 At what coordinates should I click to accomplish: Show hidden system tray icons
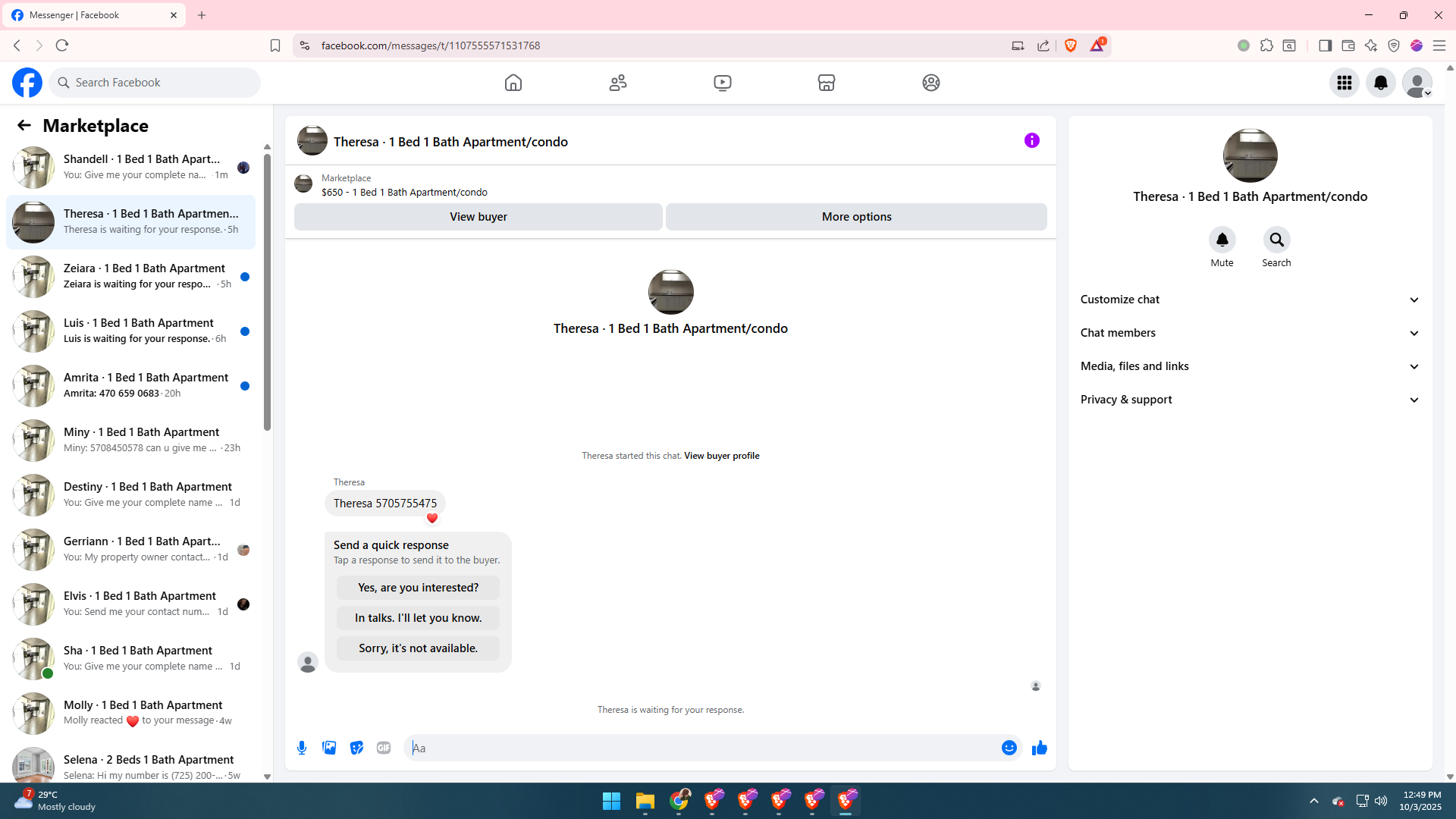coord(1313,801)
